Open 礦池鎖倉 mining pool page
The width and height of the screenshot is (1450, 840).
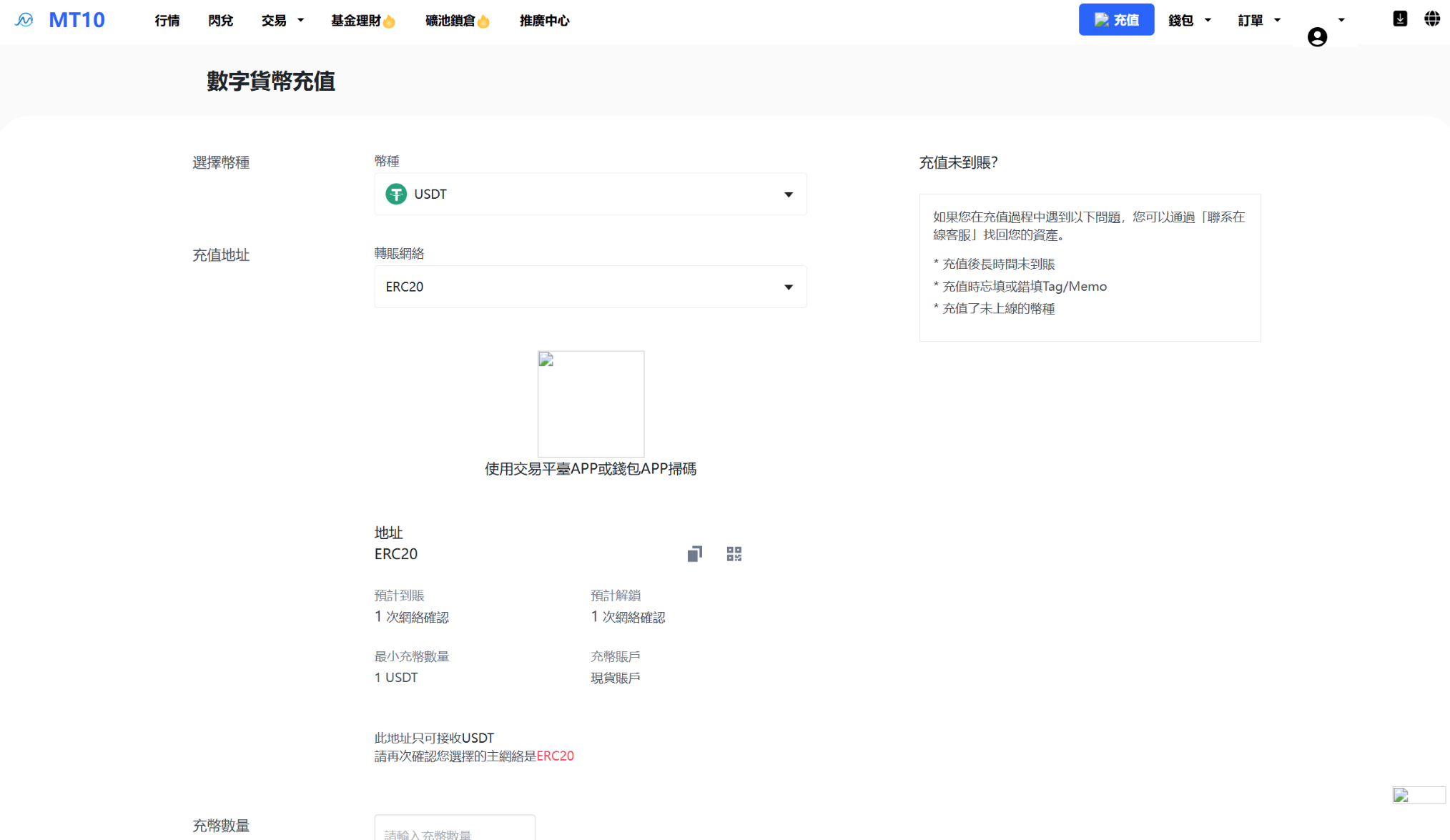(450, 21)
